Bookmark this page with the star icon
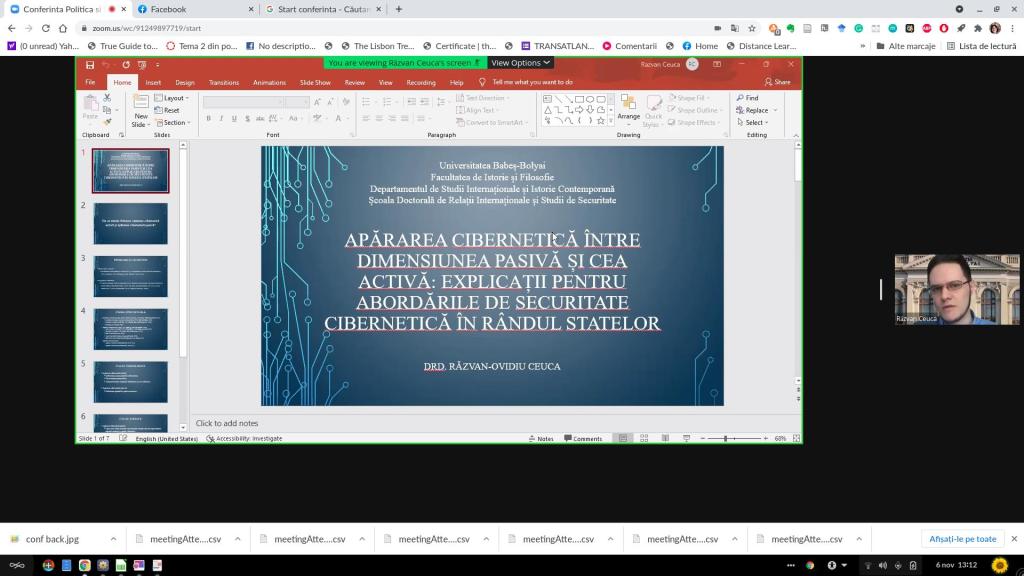The width and height of the screenshot is (1024, 576). pos(752,28)
